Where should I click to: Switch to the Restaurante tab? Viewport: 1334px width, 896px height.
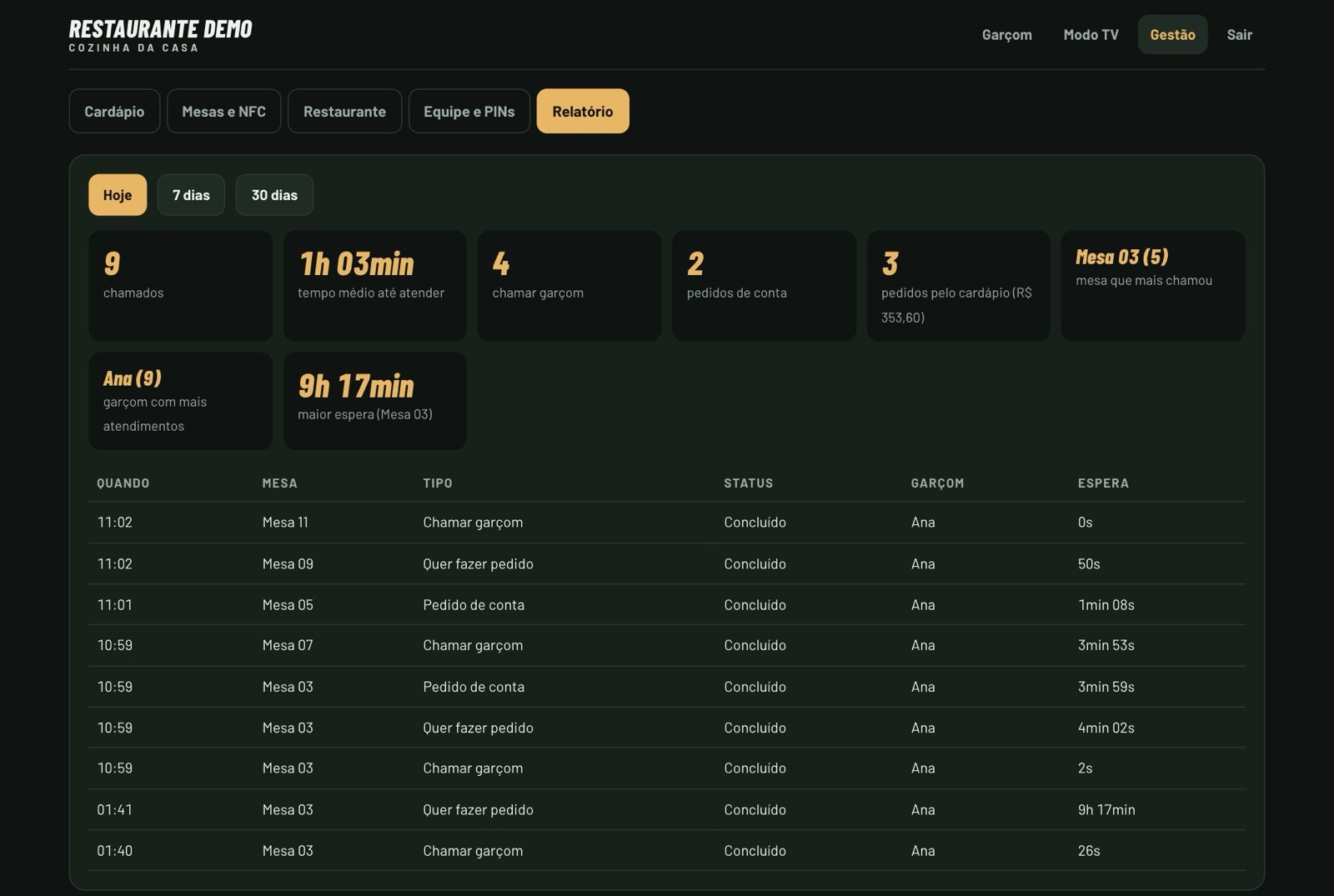(x=344, y=111)
